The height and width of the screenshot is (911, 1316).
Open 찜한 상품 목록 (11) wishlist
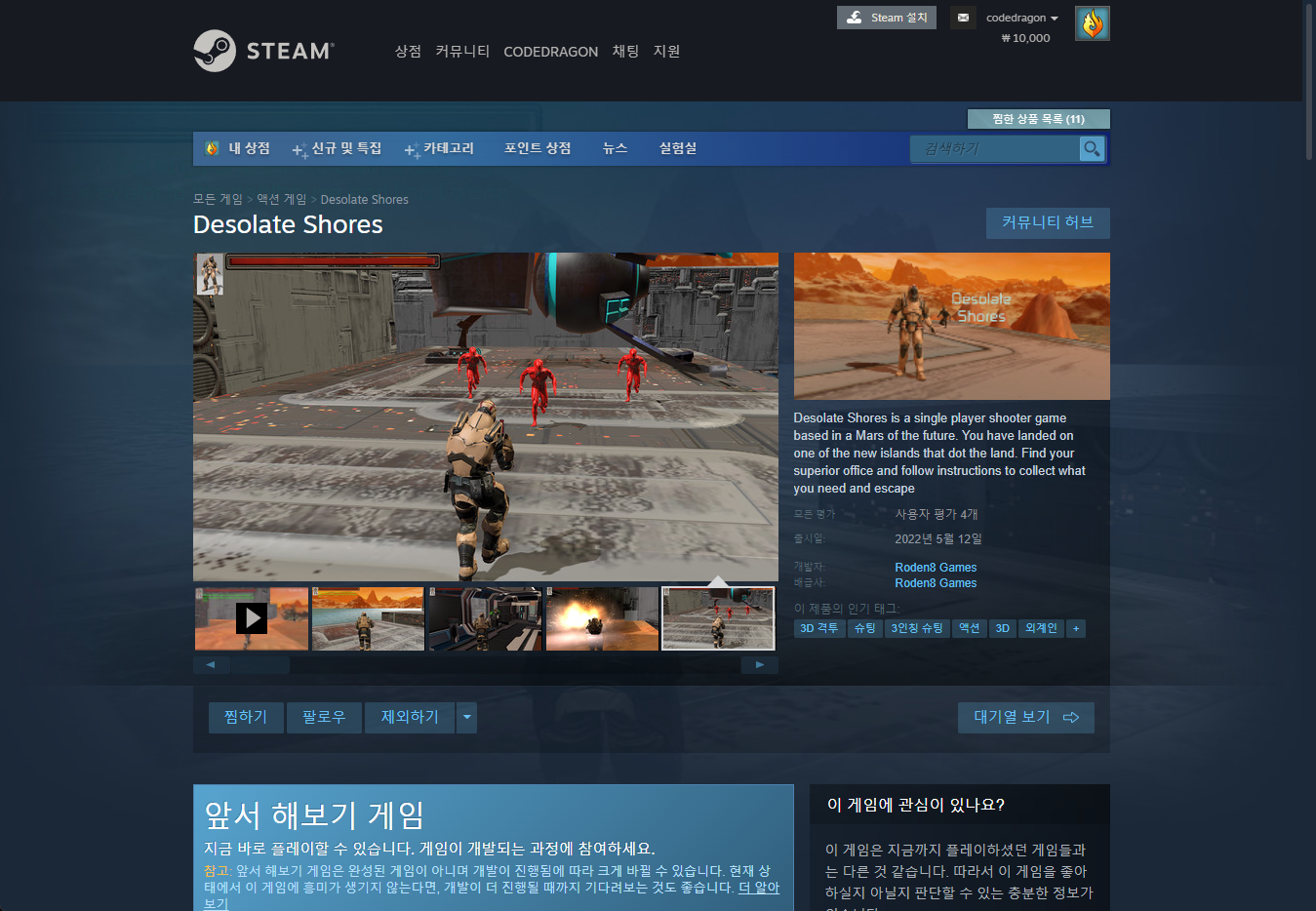click(x=1038, y=119)
